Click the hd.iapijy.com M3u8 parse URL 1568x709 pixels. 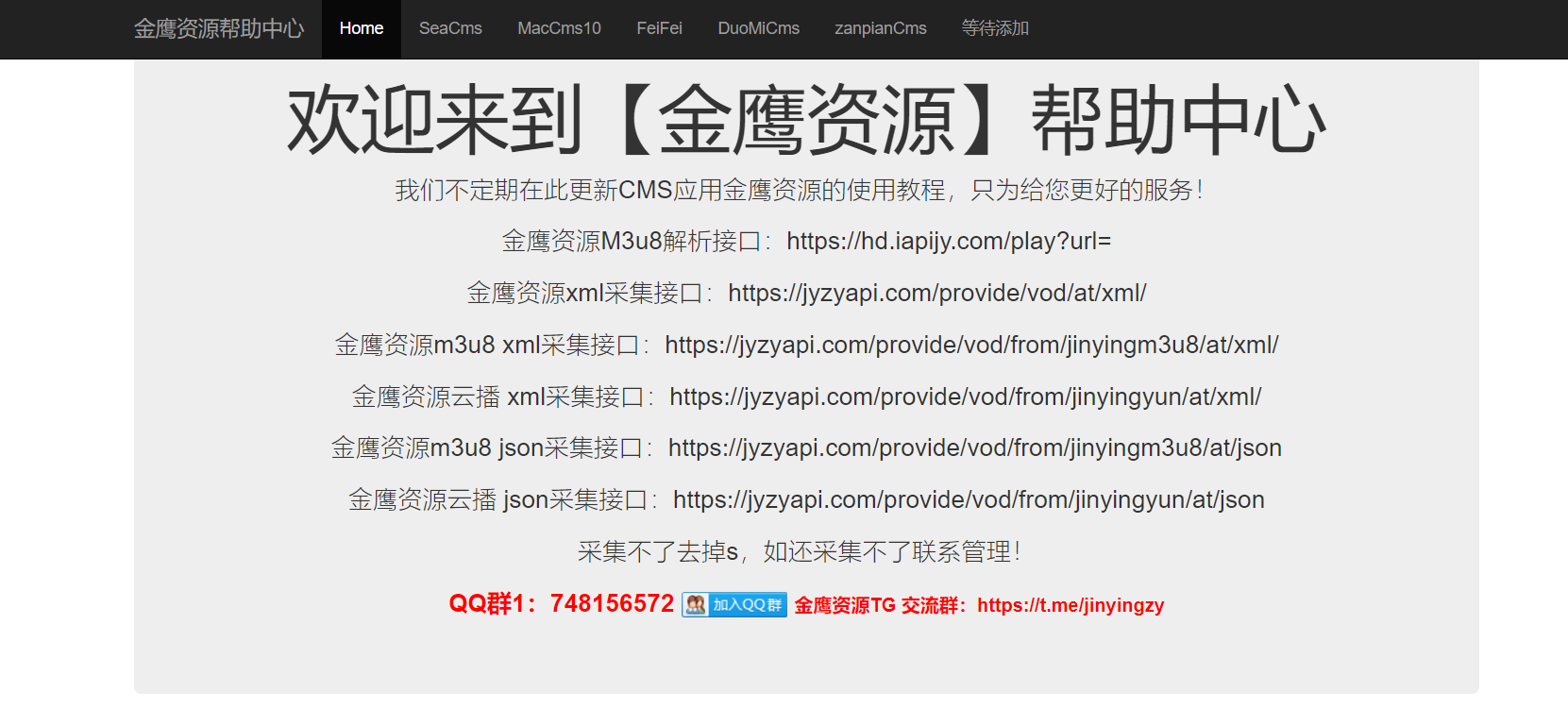(x=948, y=242)
